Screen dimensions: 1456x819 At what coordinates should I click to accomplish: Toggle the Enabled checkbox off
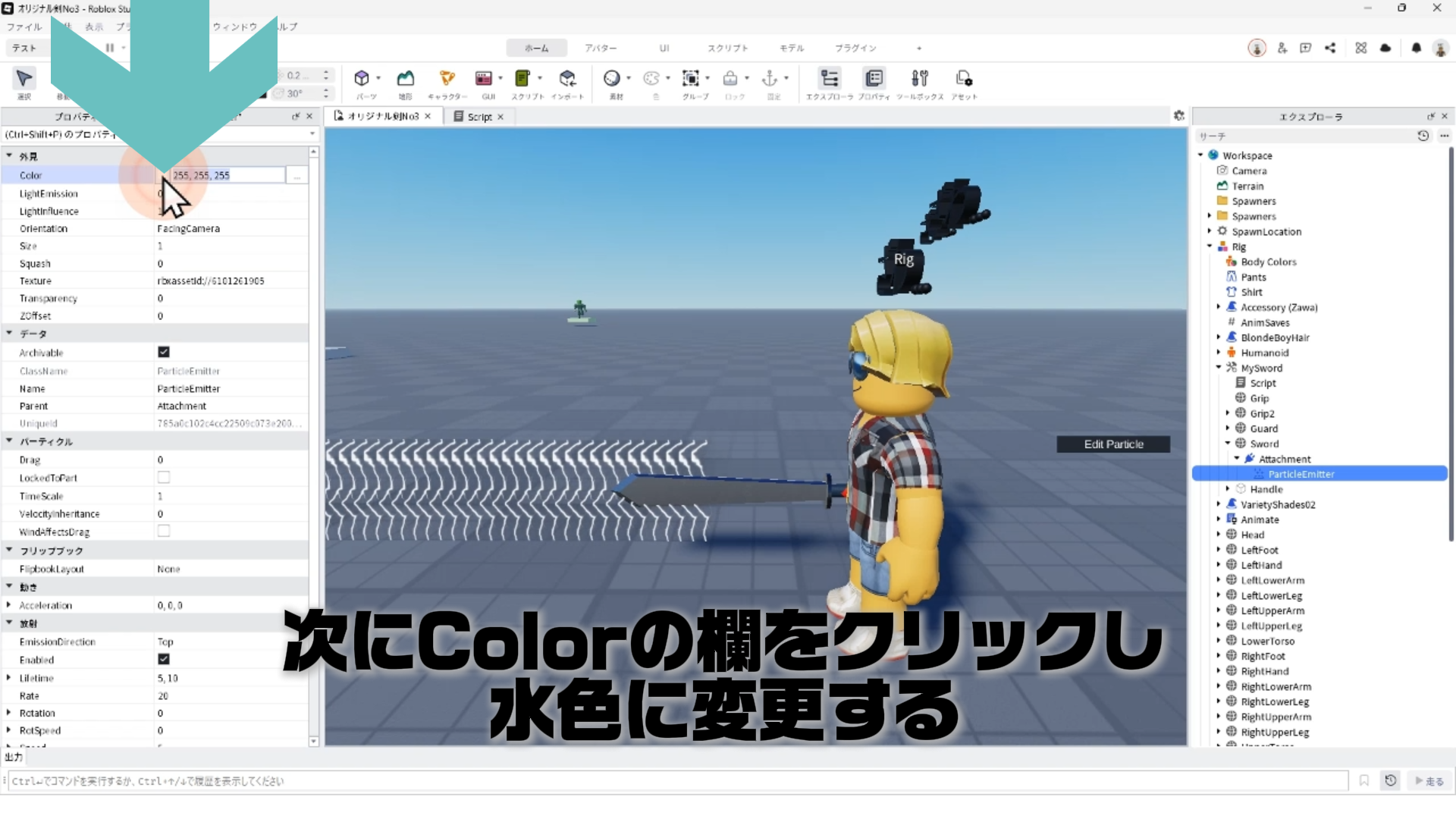click(163, 659)
